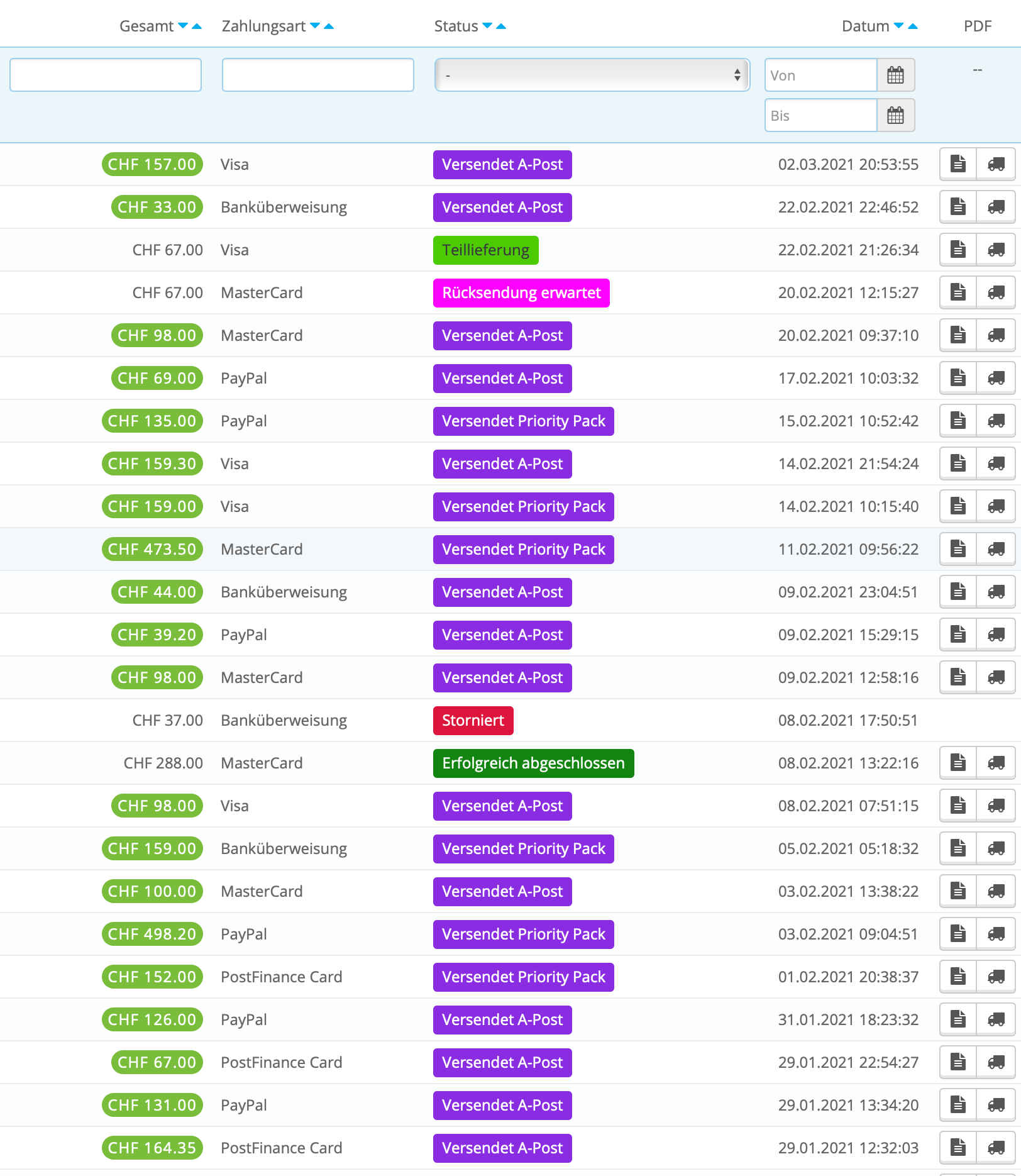Click the Von date input

[x=821, y=75]
